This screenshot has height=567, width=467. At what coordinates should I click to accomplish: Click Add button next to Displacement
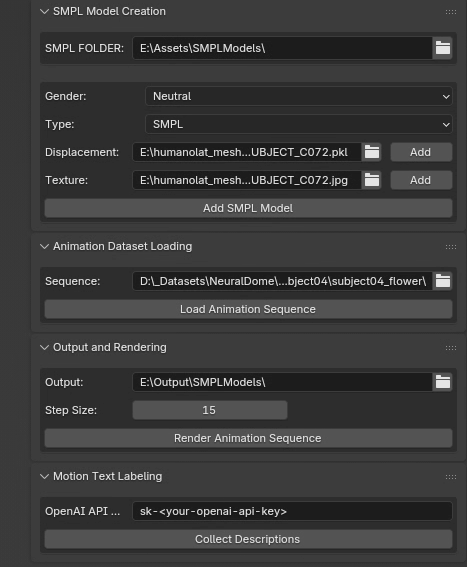(421, 152)
